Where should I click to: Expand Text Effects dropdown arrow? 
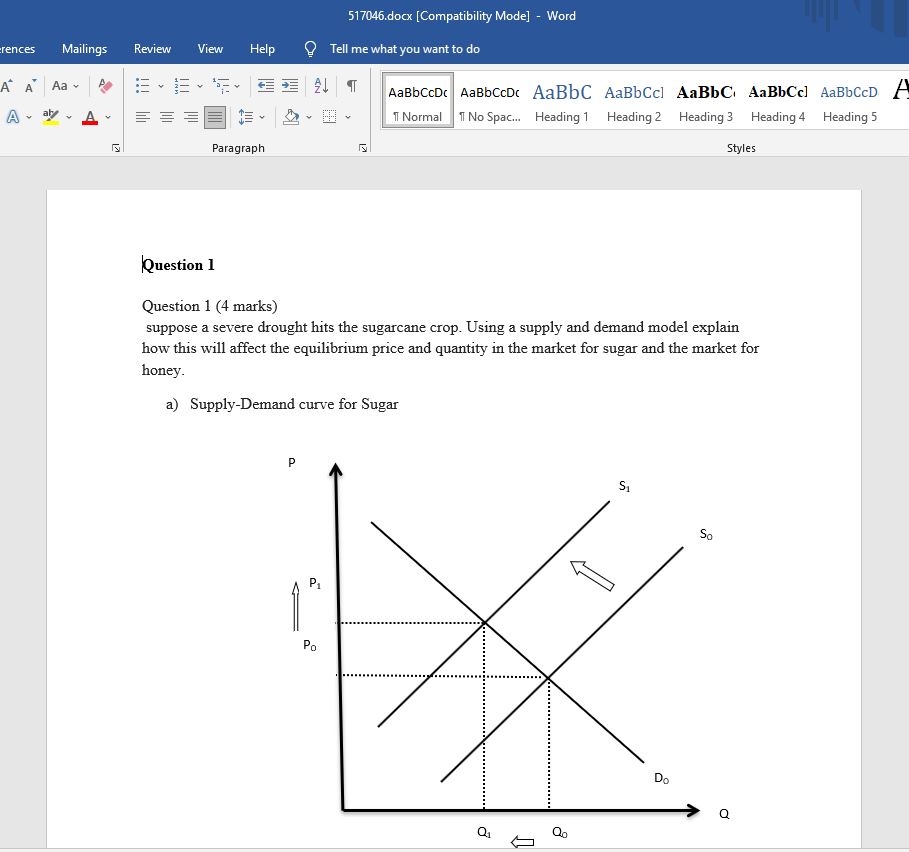click(x=29, y=118)
